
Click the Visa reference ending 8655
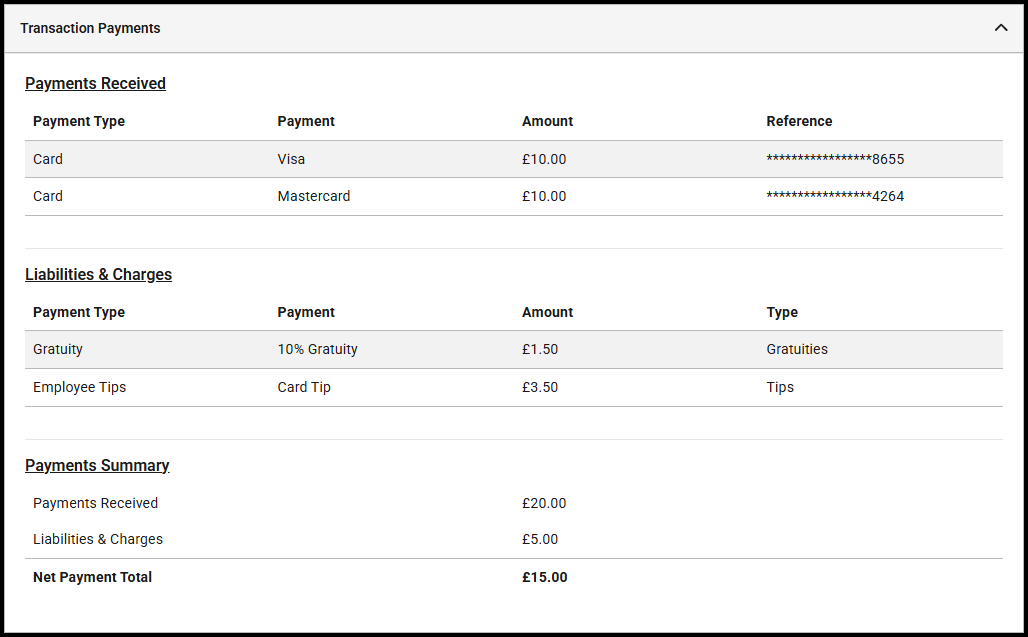(835, 159)
